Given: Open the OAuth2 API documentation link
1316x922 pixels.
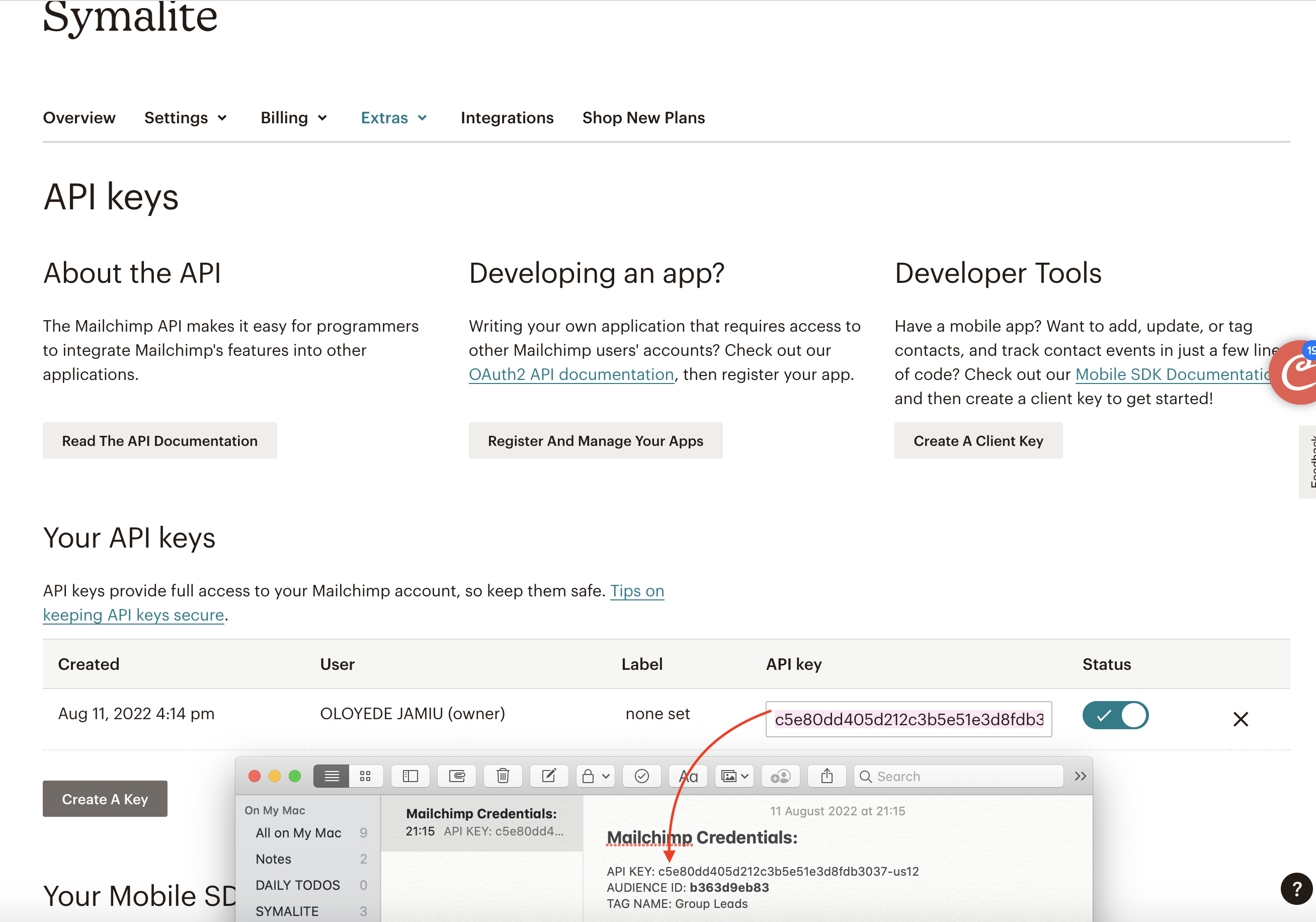Looking at the screenshot, I should click(571, 374).
